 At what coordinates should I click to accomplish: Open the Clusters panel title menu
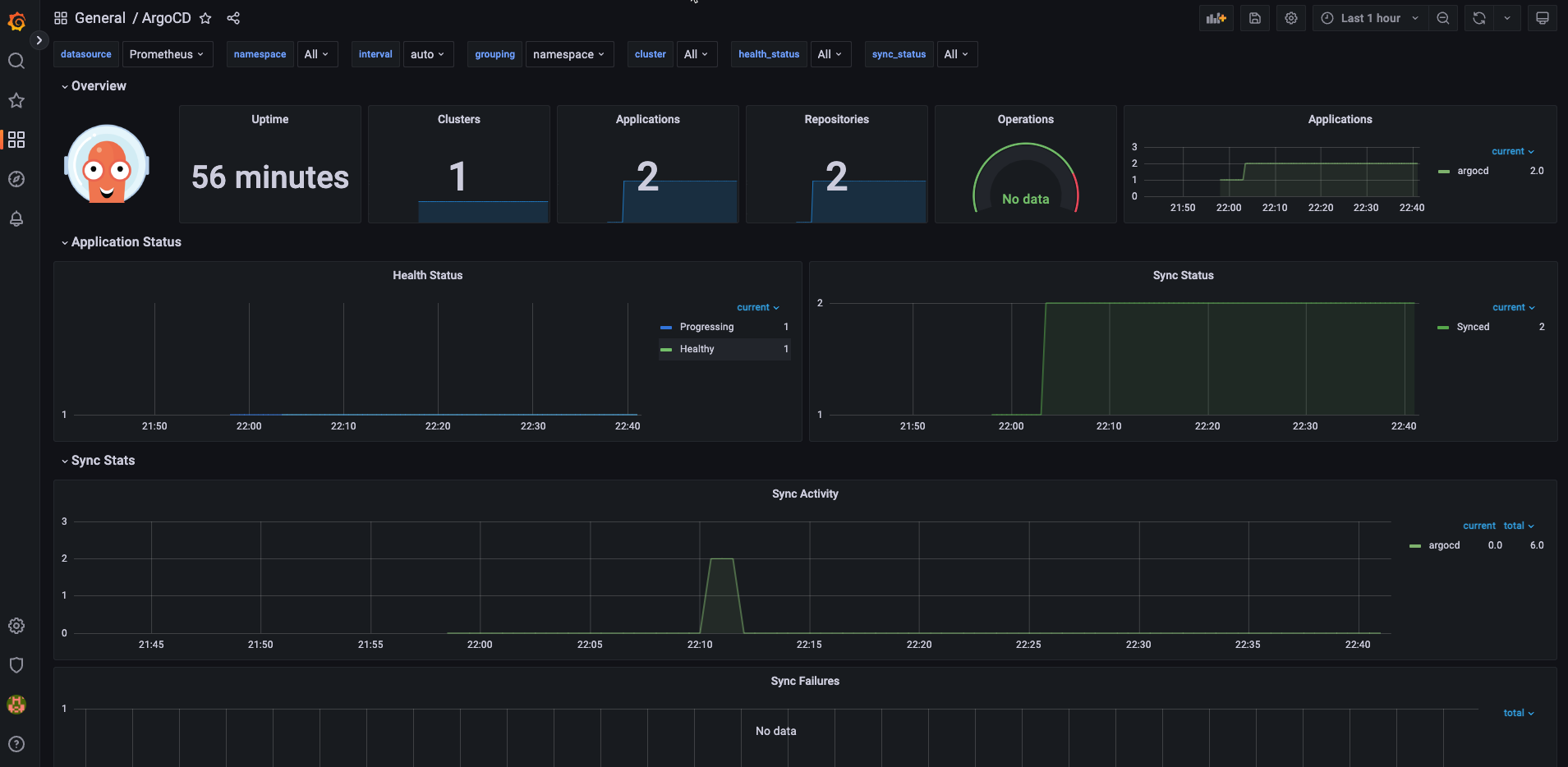(459, 119)
